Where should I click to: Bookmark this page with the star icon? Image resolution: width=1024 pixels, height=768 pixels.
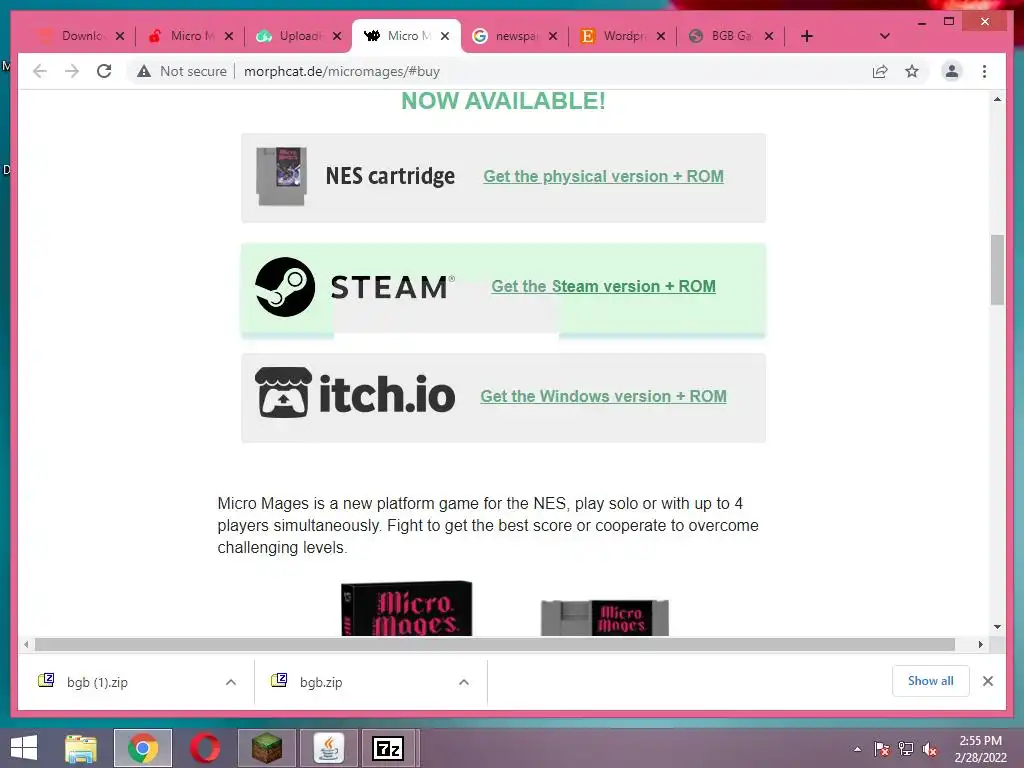[x=912, y=71]
